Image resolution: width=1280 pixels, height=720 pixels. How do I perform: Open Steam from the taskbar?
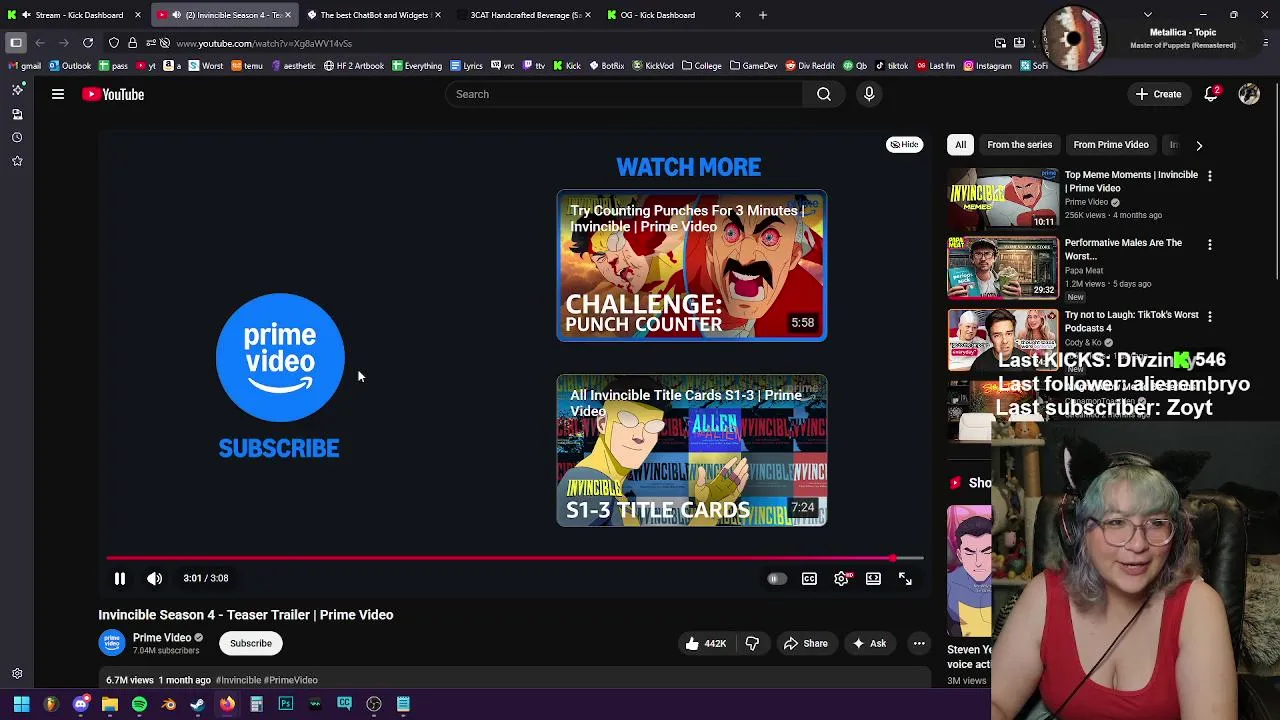[x=198, y=704]
